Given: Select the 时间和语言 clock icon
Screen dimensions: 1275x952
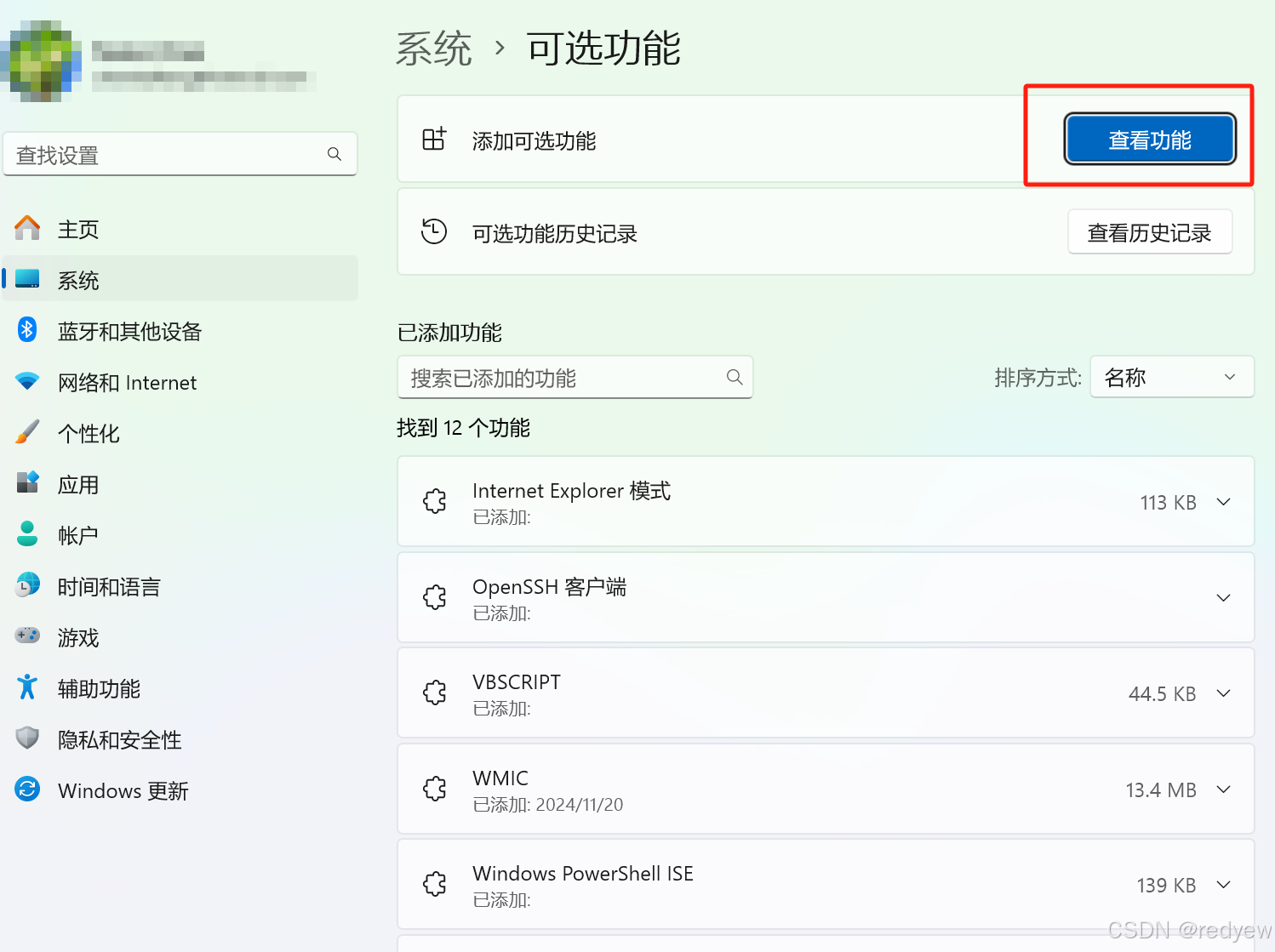Looking at the screenshot, I should [x=27, y=585].
